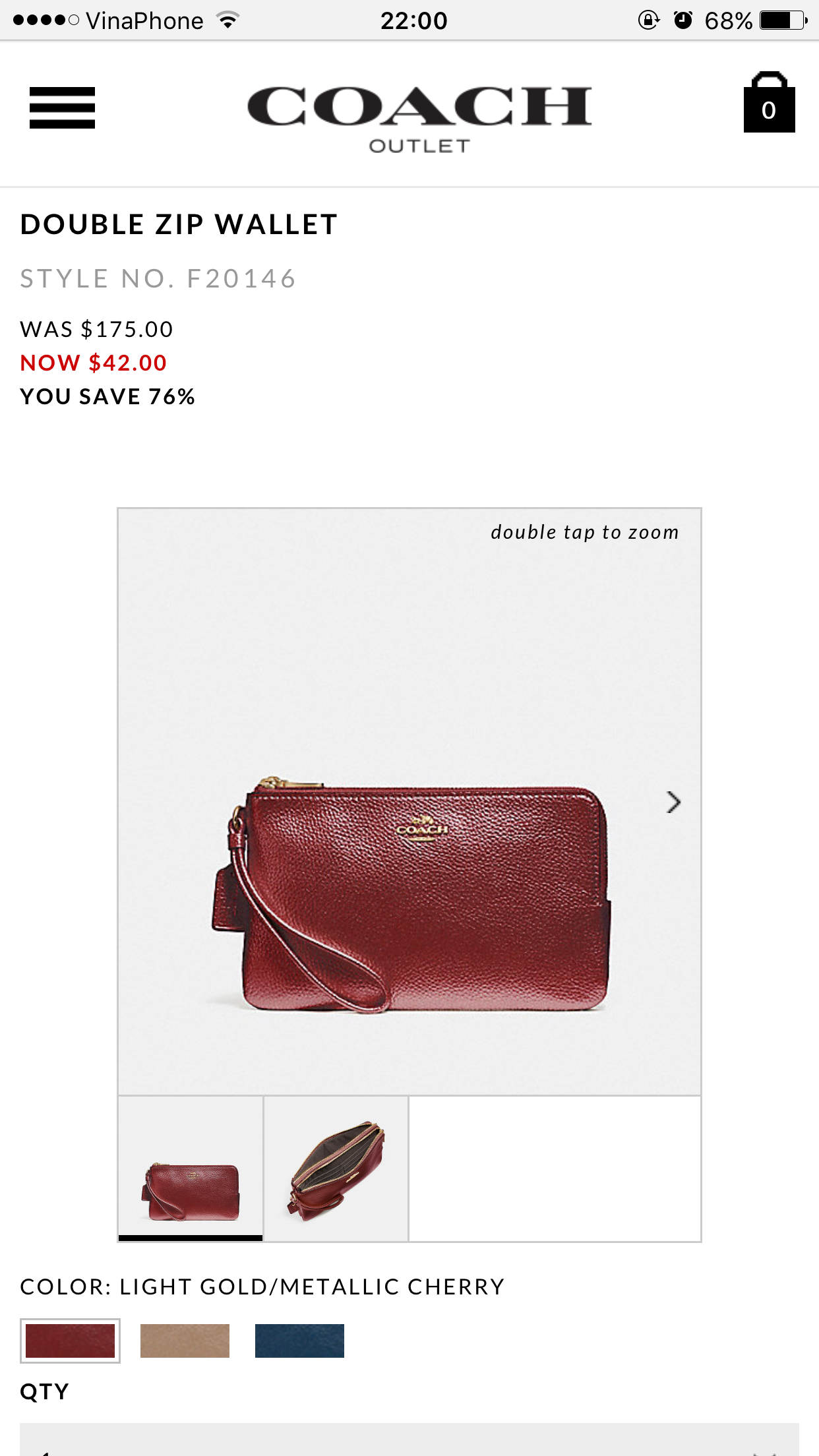819x1456 pixels.
Task: Expand the QTY quantity dropdown
Action: 409,1440
